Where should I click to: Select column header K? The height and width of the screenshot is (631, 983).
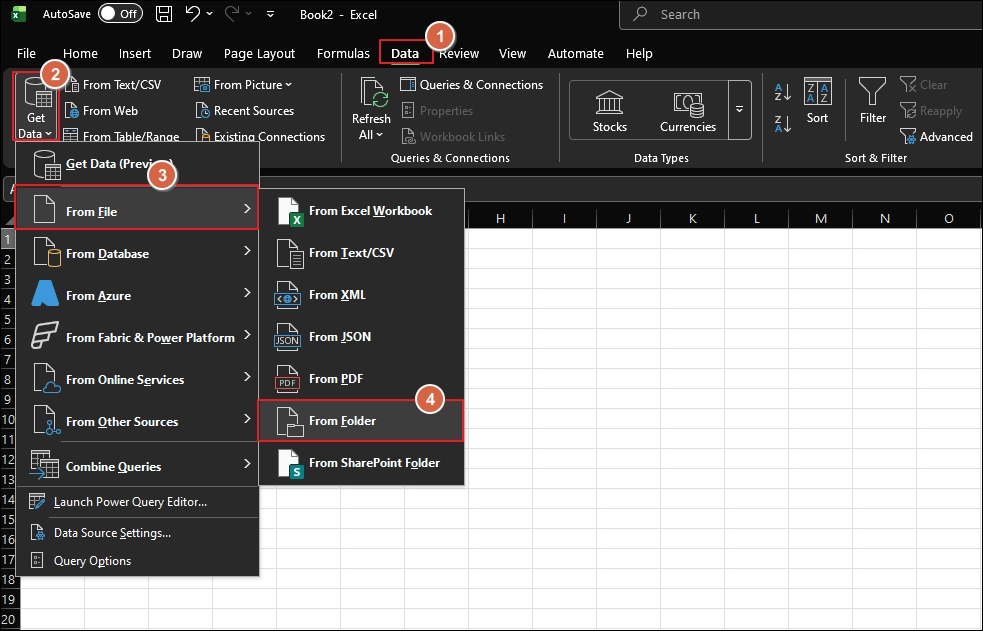(693, 219)
